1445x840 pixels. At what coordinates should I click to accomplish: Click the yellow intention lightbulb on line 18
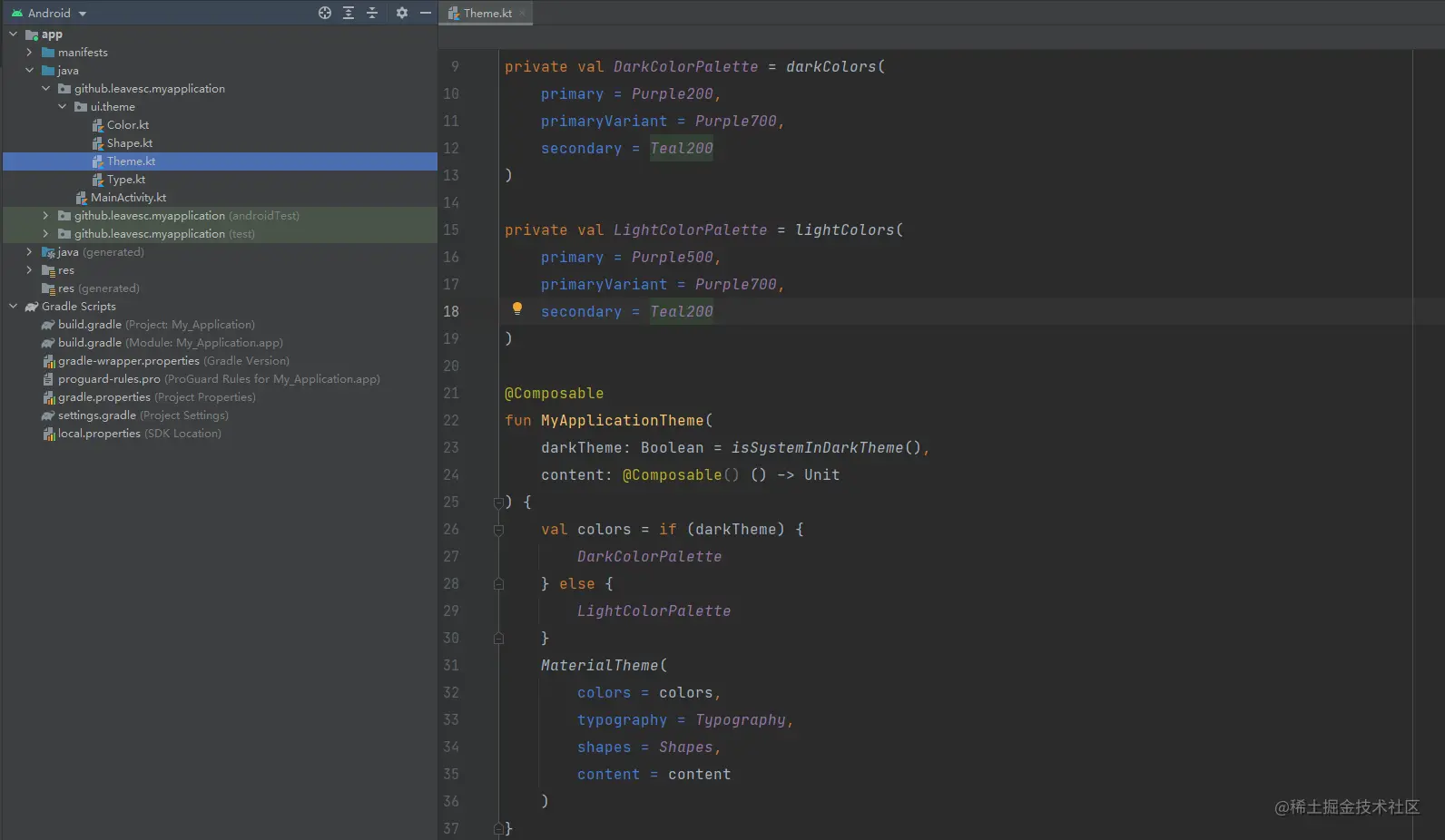tap(517, 308)
